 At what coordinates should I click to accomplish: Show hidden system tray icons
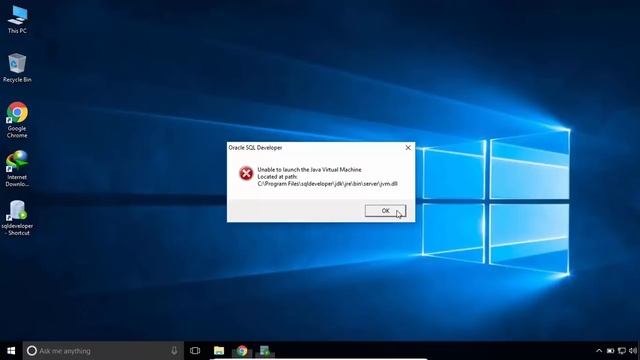(x=599, y=351)
